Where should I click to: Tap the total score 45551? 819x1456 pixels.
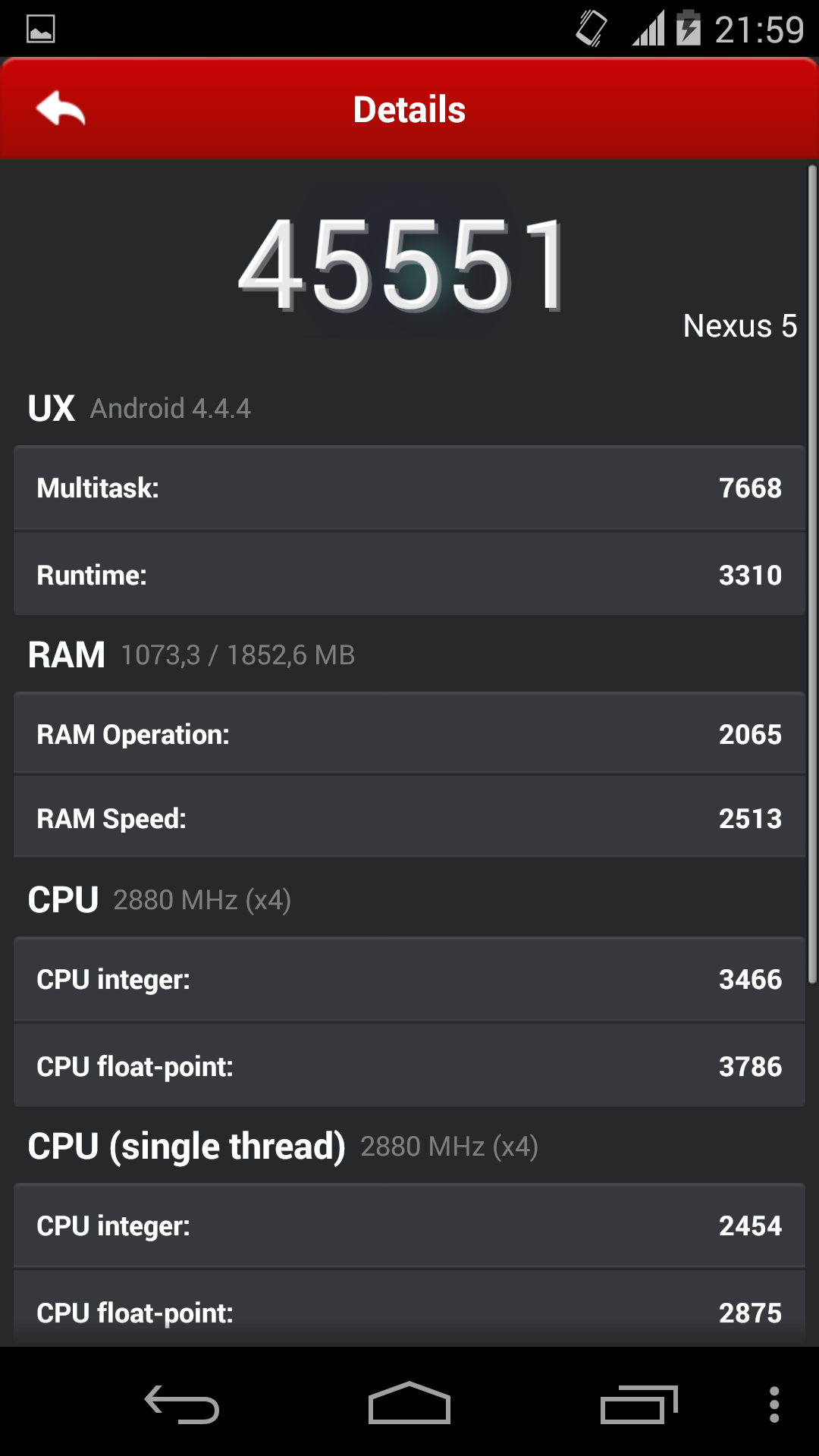click(403, 264)
